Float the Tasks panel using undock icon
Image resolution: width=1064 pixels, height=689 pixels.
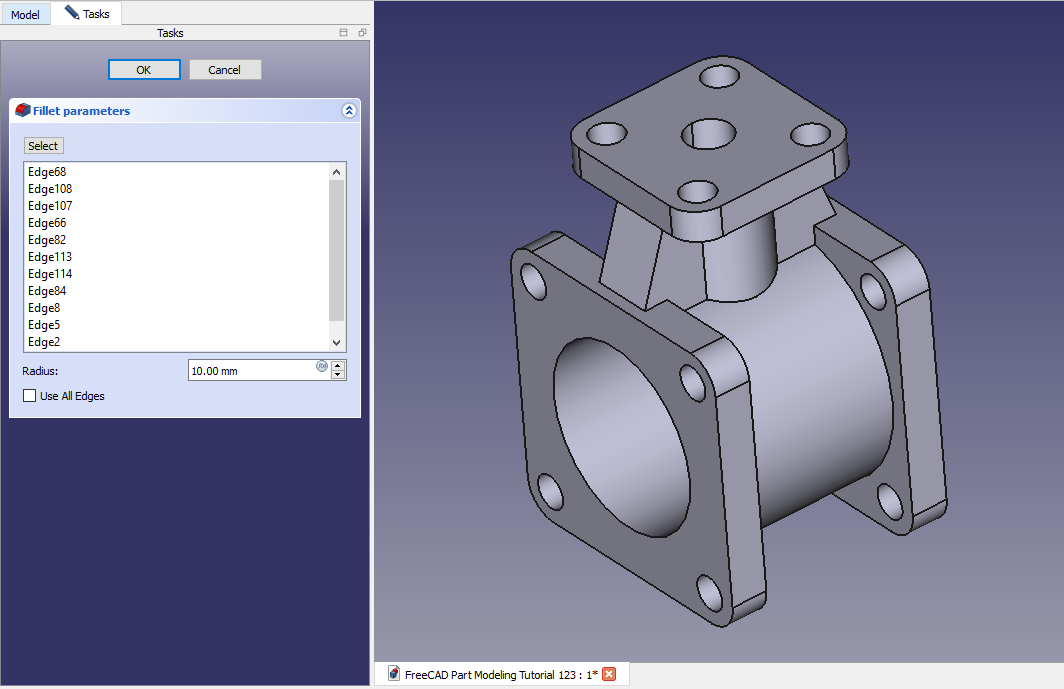(362, 33)
